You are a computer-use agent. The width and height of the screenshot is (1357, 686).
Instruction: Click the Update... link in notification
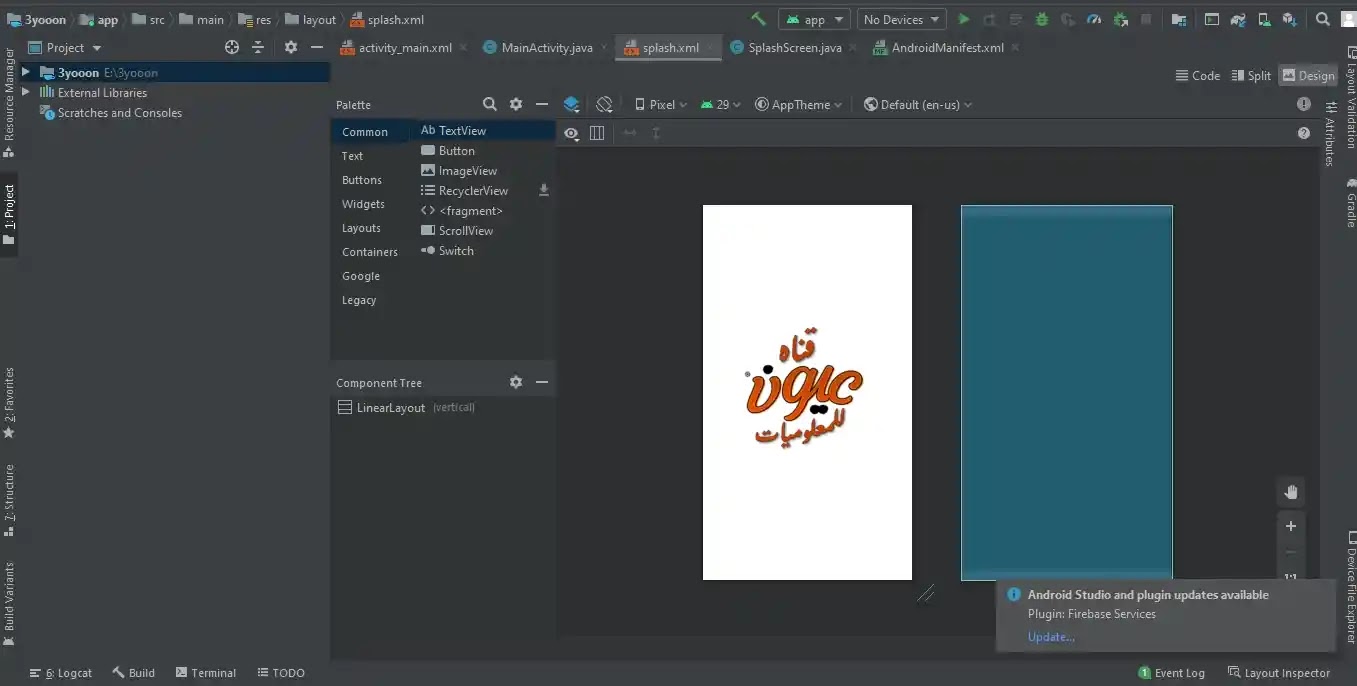(1051, 636)
